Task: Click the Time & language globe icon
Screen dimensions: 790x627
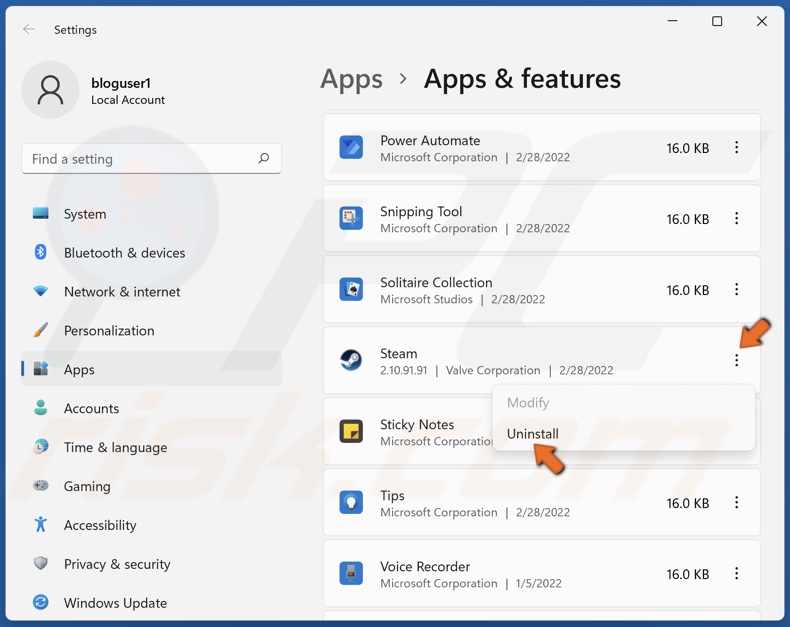Action: click(40, 447)
